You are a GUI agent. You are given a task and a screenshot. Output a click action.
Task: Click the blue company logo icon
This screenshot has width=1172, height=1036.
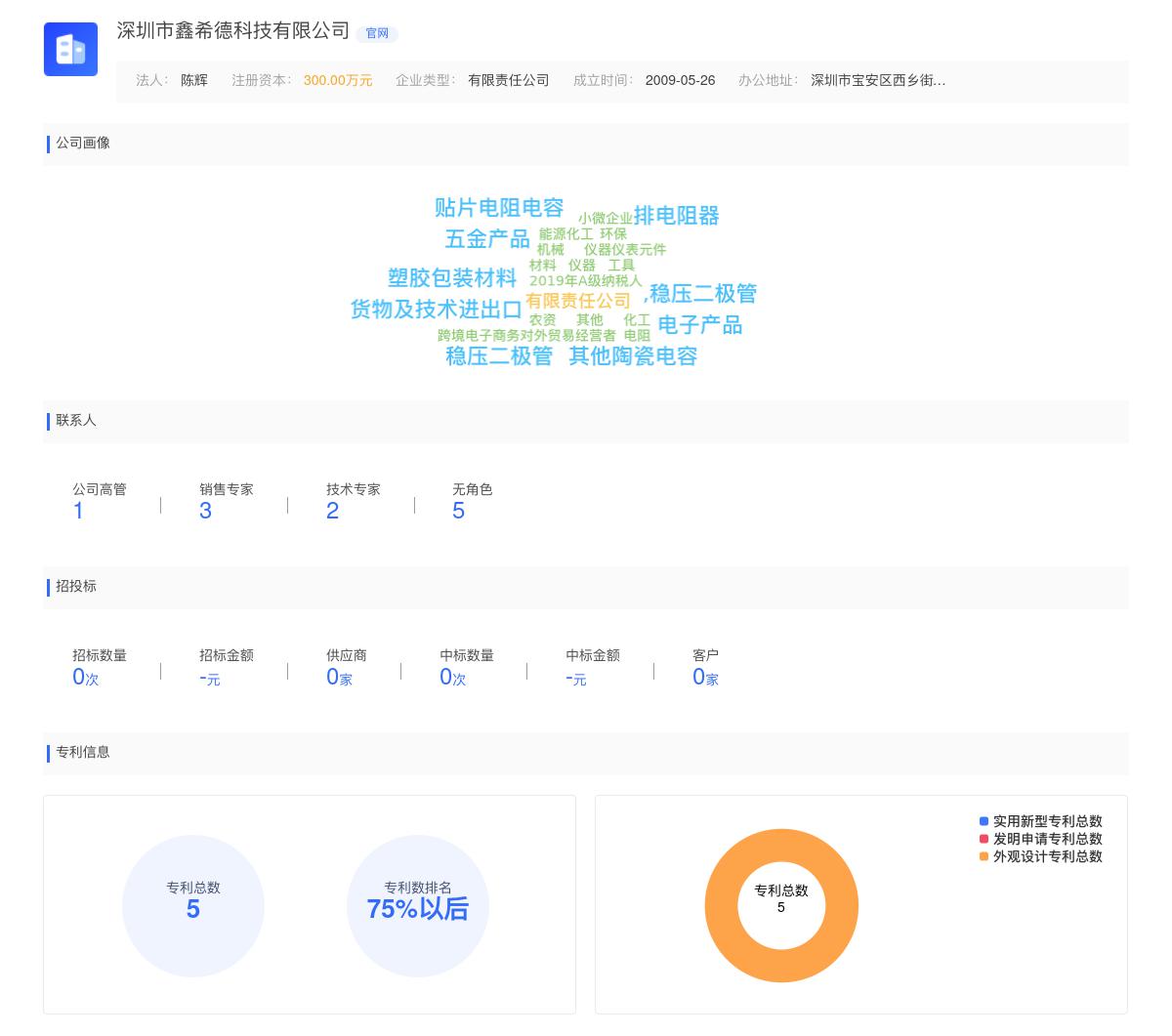(70, 49)
